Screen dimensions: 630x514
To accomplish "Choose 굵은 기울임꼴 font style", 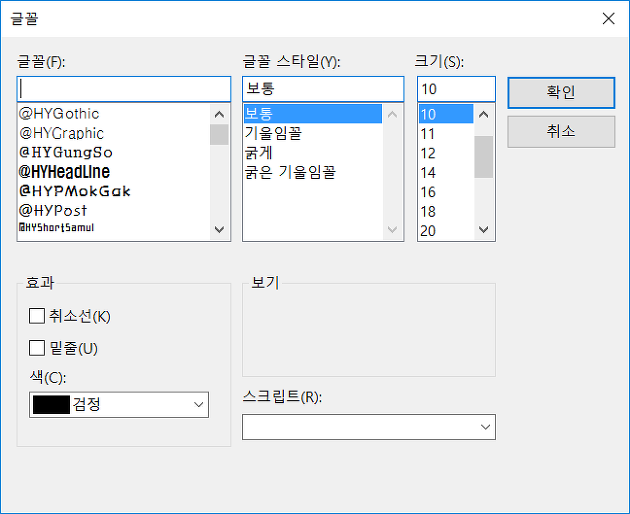I will 313,172.
